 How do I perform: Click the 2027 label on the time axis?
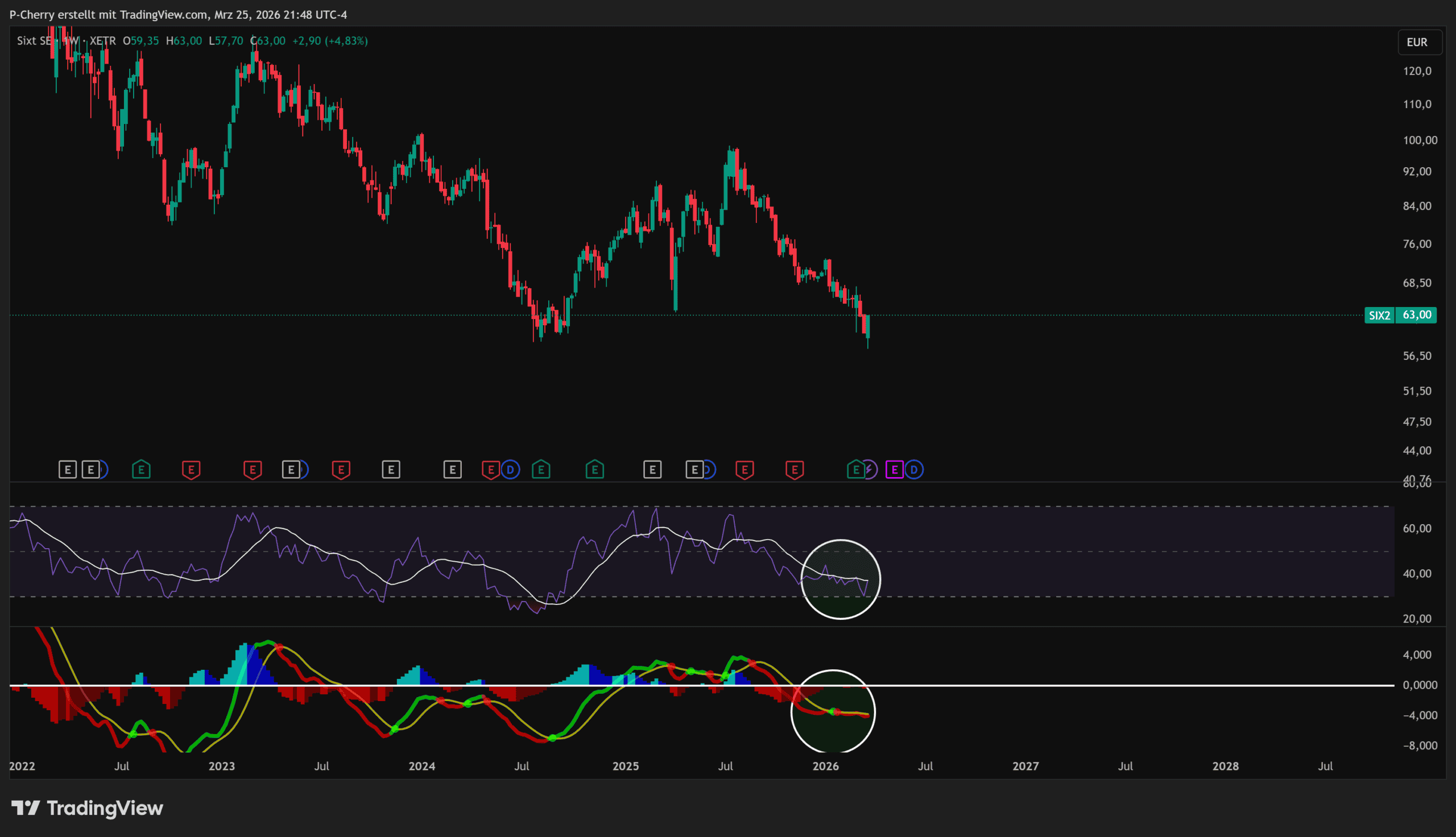[x=1025, y=766]
